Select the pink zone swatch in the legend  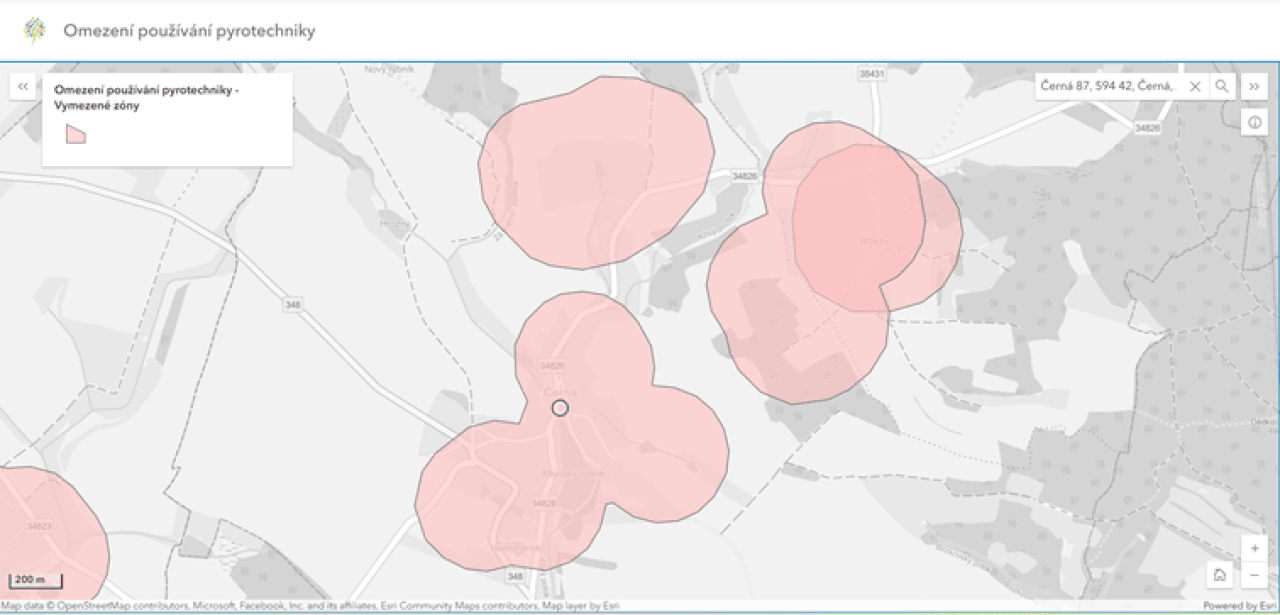[76, 134]
